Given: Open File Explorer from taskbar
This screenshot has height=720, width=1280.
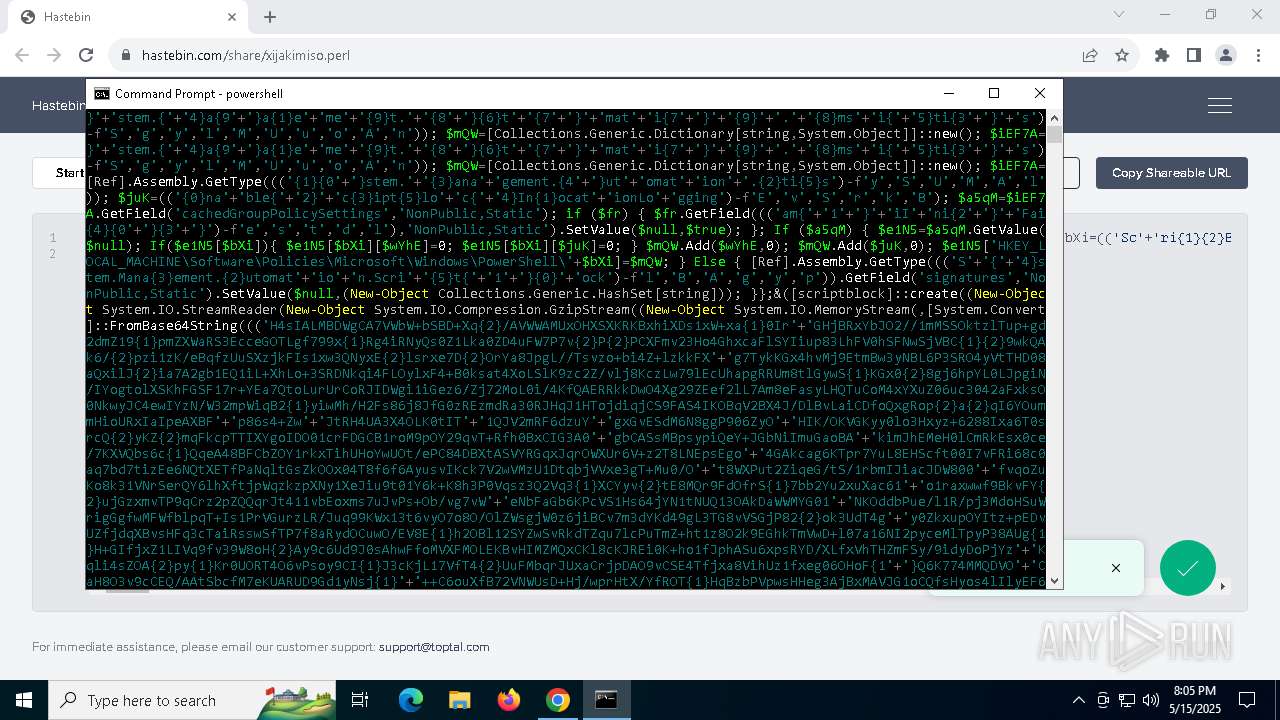Looking at the screenshot, I should 460,700.
